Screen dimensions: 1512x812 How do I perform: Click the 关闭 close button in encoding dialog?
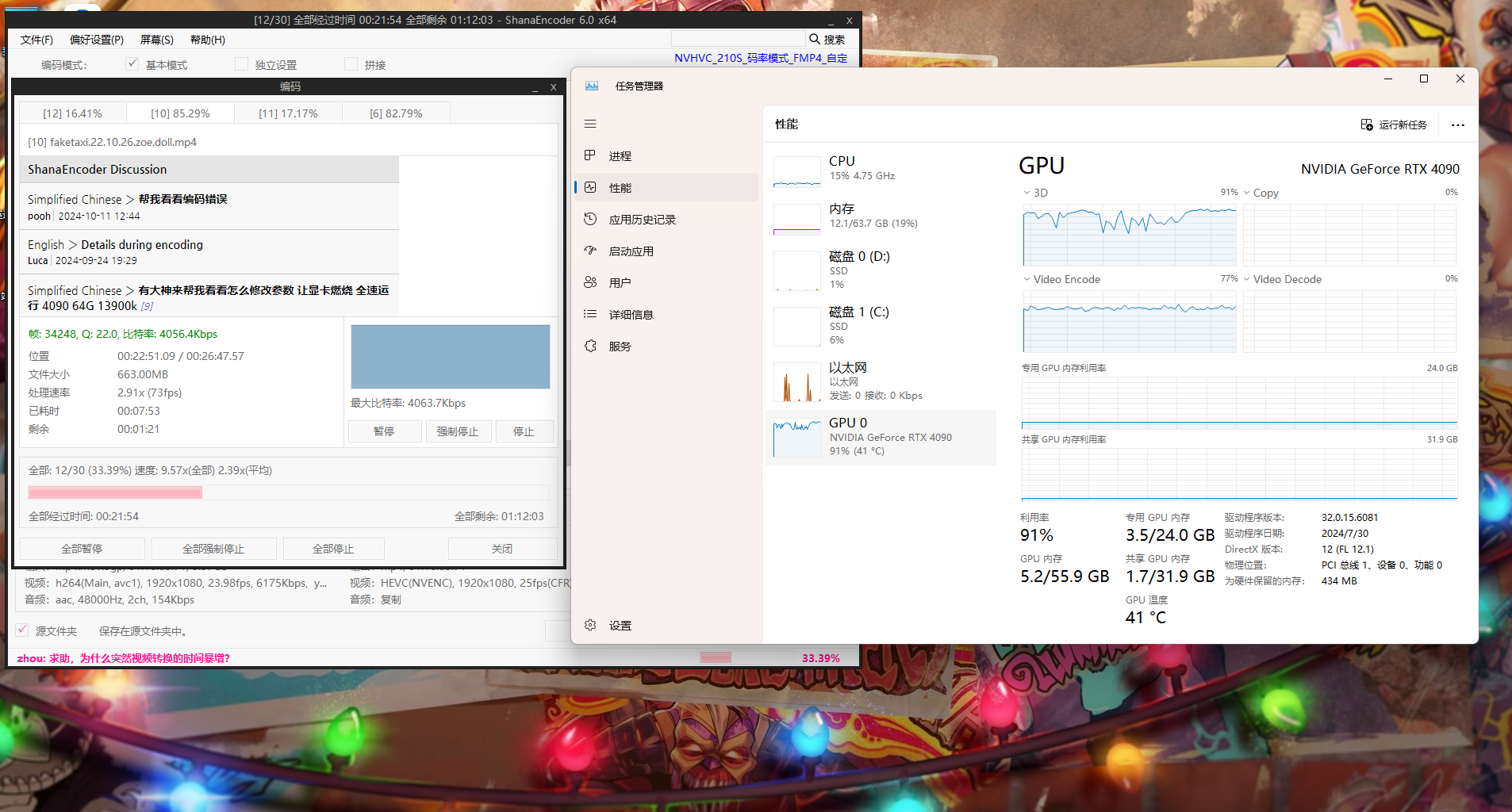coord(502,549)
